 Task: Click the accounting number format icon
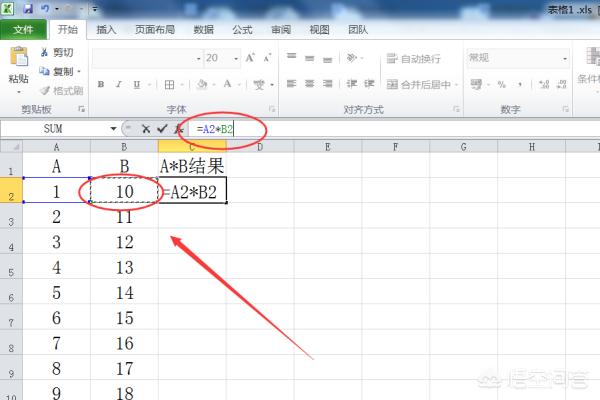[476, 84]
